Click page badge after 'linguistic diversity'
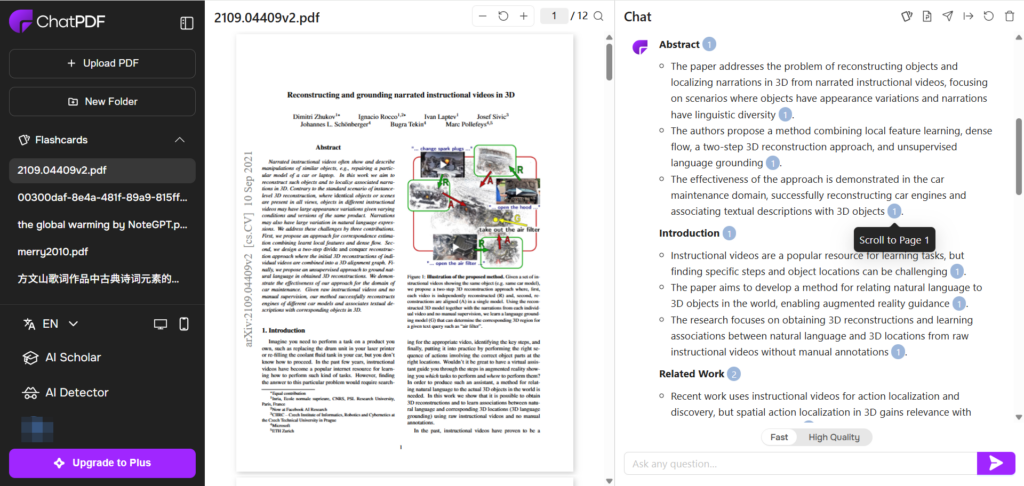 pyautogui.click(x=786, y=115)
